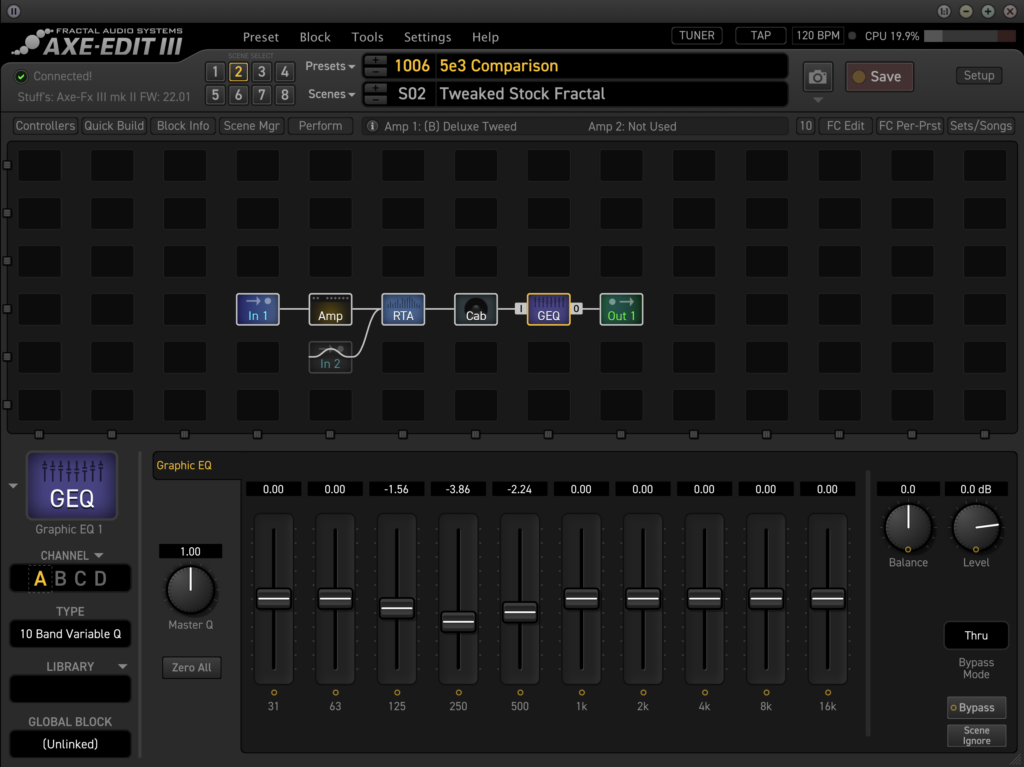Switch to scene 5
This screenshot has height=767, width=1024.
[x=215, y=95]
